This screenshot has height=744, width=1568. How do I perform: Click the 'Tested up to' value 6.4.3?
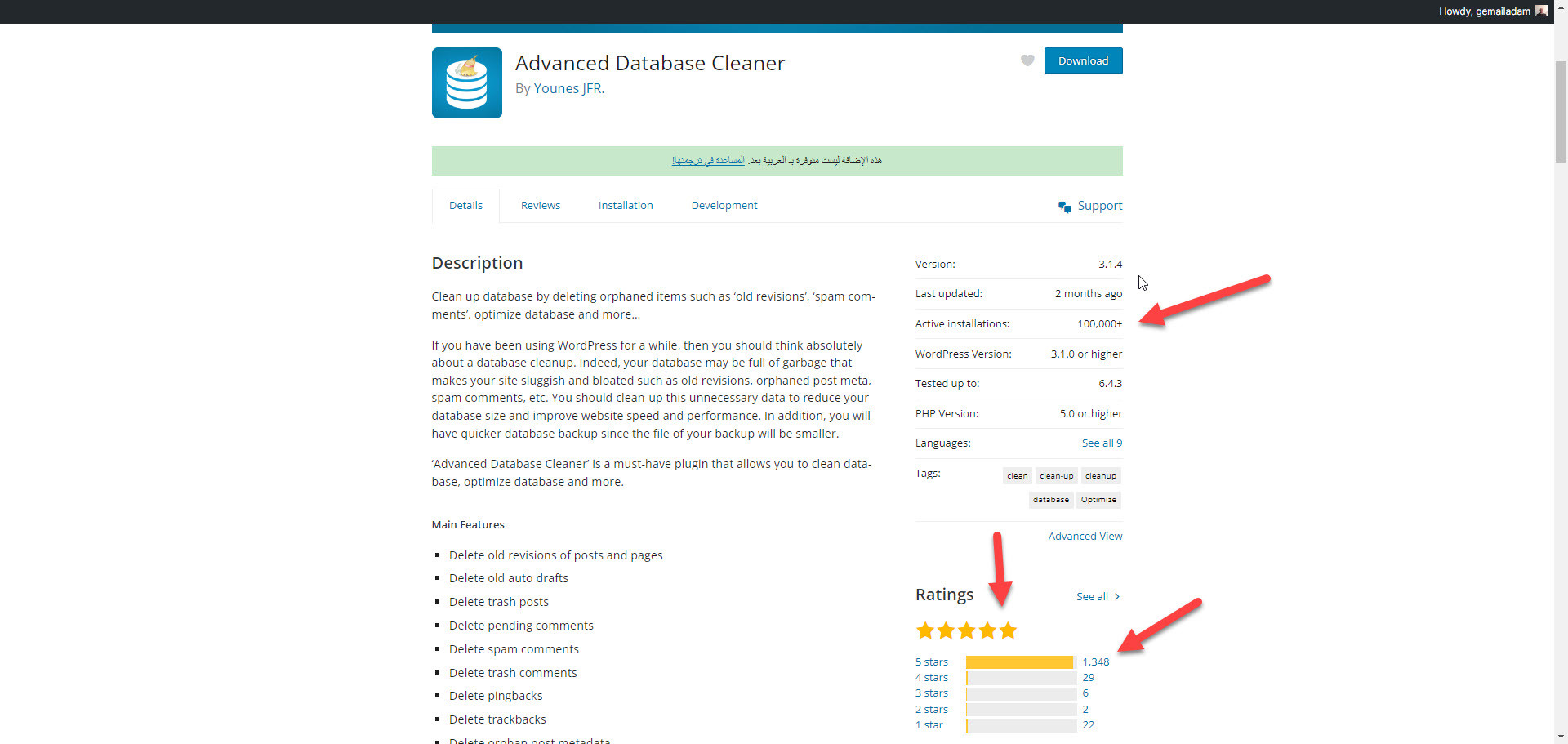pyautogui.click(x=1111, y=384)
